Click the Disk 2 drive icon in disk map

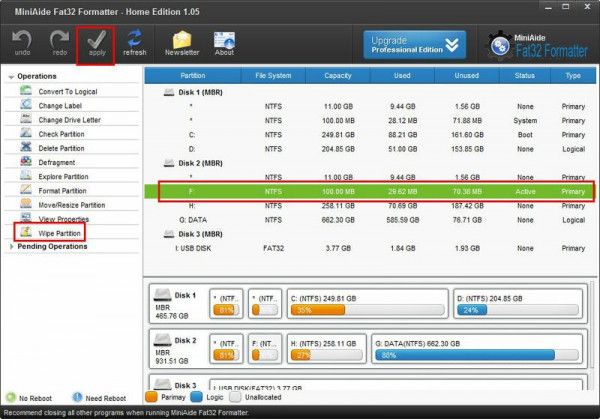(162, 340)
